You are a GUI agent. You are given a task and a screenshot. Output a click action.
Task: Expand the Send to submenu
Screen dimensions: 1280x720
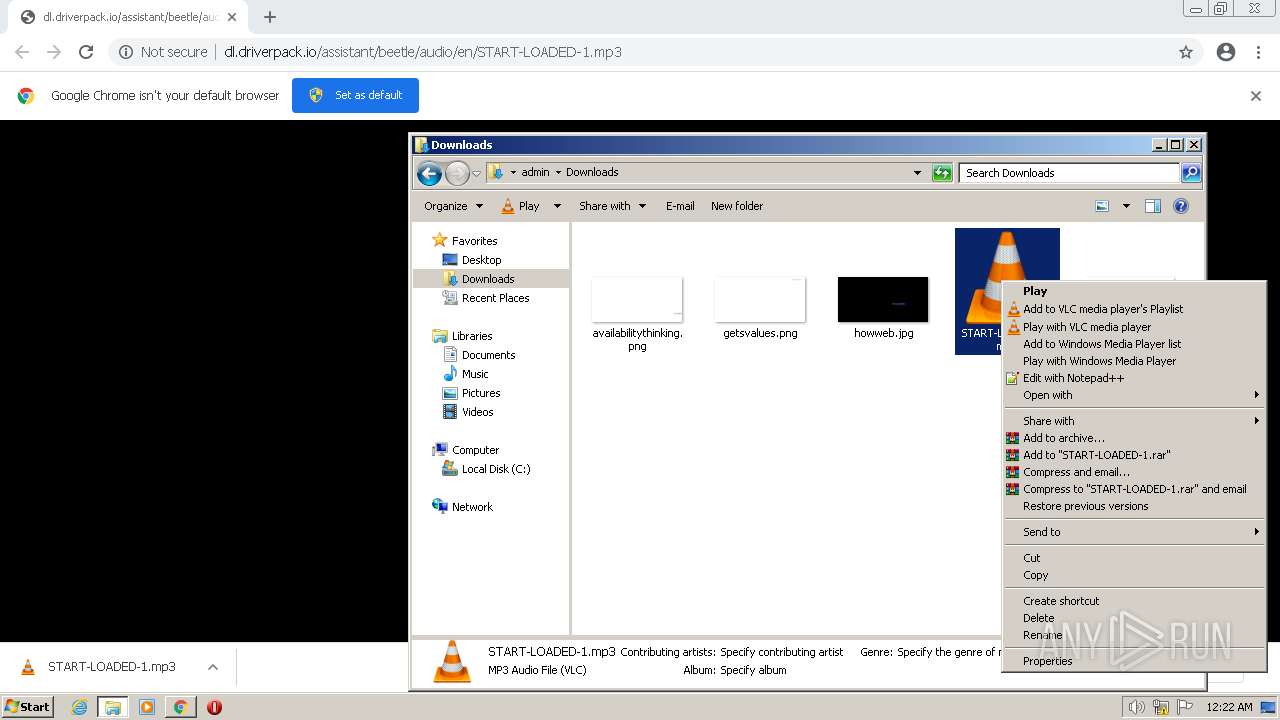(1134, 532)
